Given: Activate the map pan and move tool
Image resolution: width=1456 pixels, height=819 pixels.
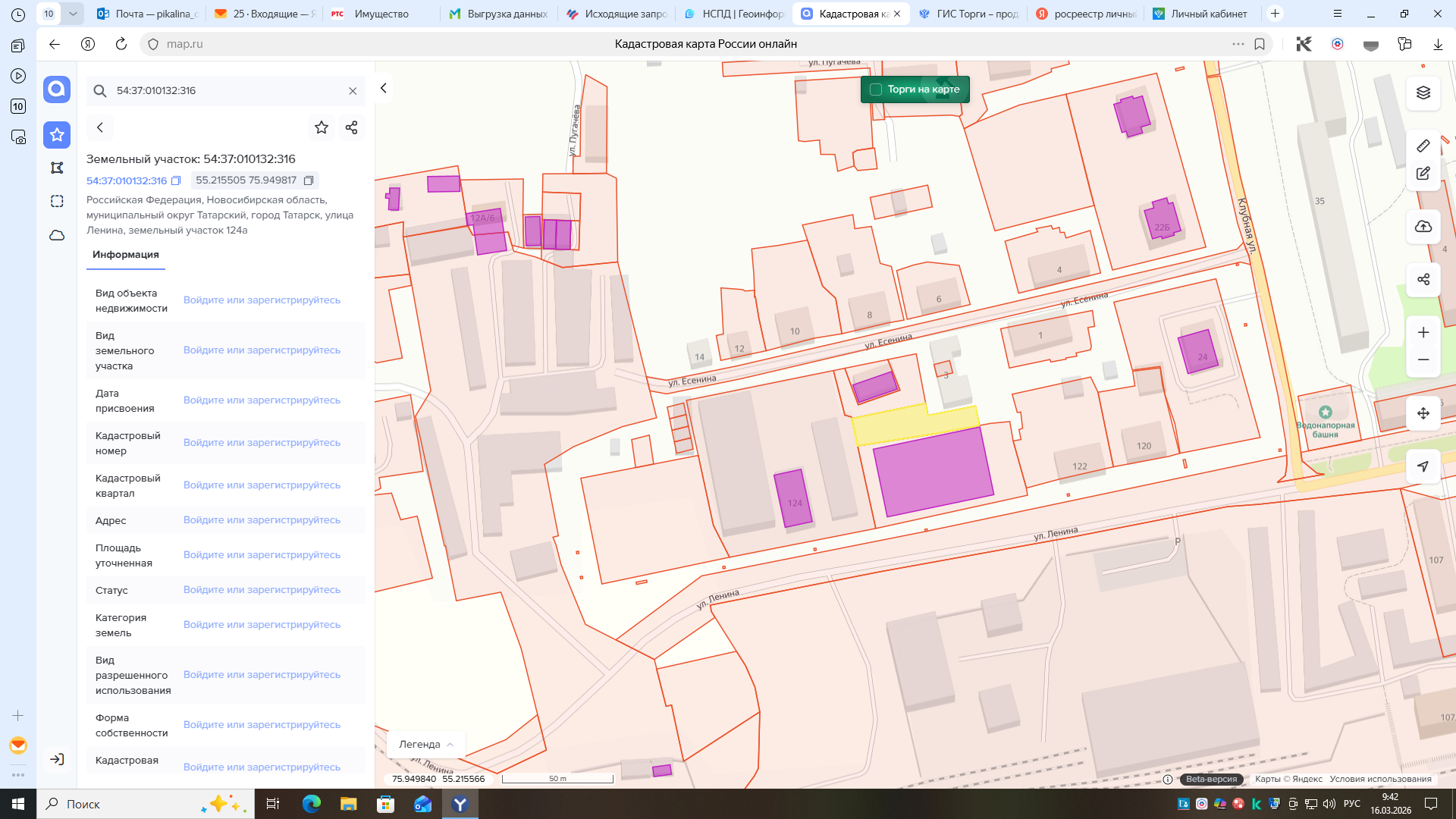Looking at the screenshot, I should click(1423, 413).
